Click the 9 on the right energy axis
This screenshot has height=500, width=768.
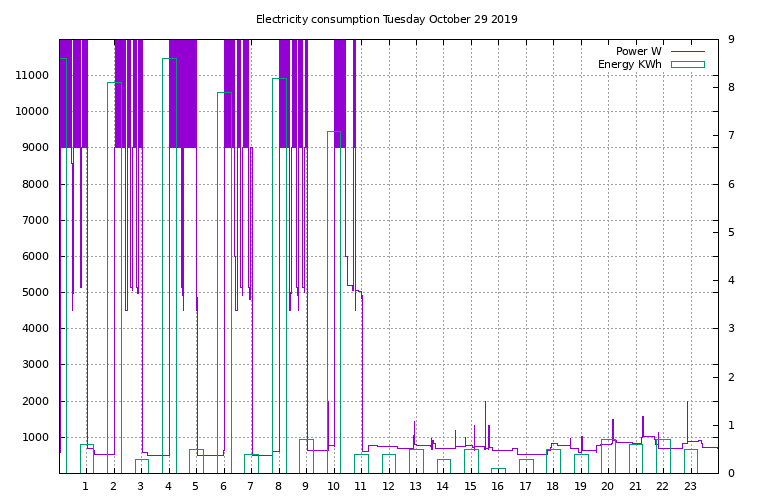[x=731, y=39]
